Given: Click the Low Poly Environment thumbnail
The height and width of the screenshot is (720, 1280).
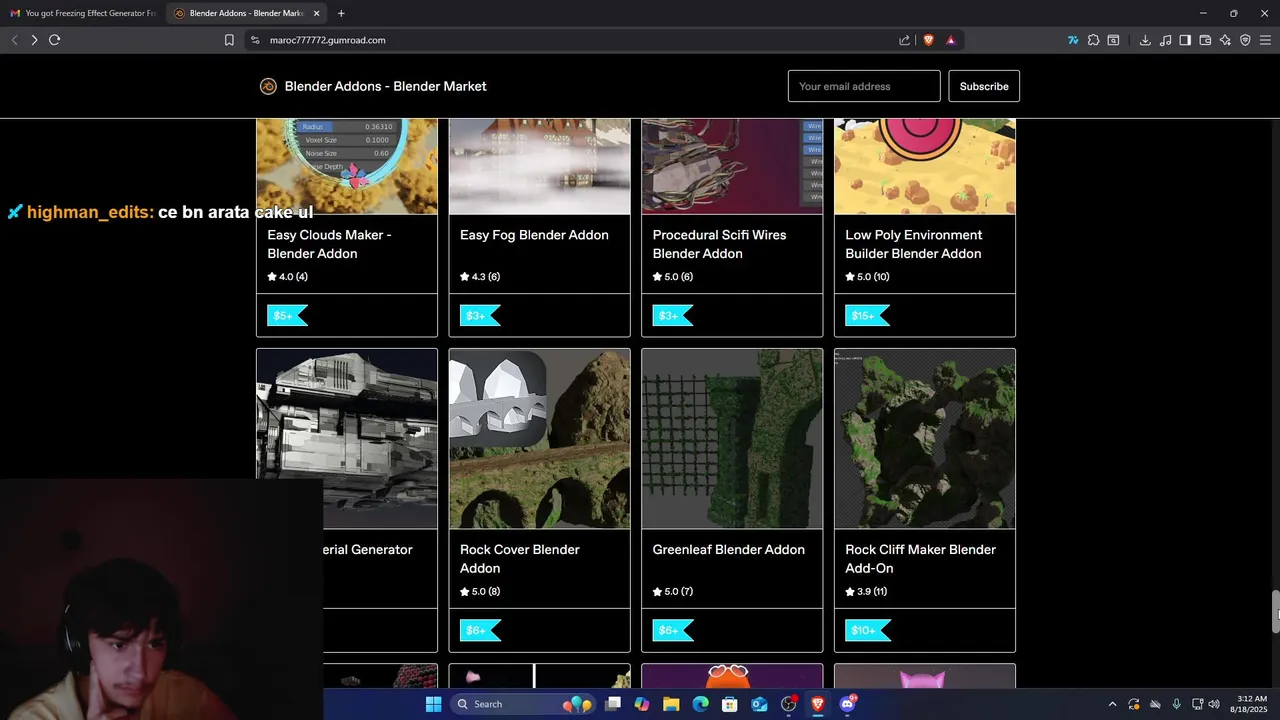Looking at the screenshot, I should tap(925, 166).
